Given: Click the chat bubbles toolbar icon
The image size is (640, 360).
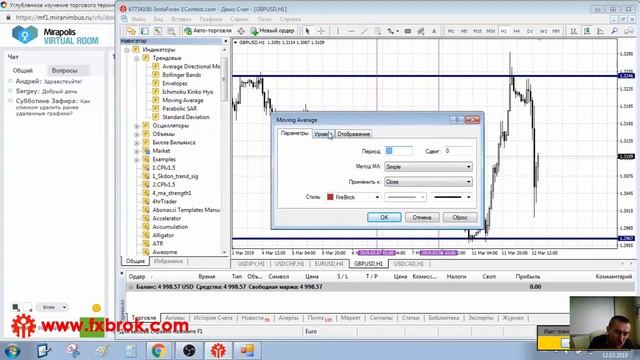Looking at the screenshot, I should pos(629,31).
